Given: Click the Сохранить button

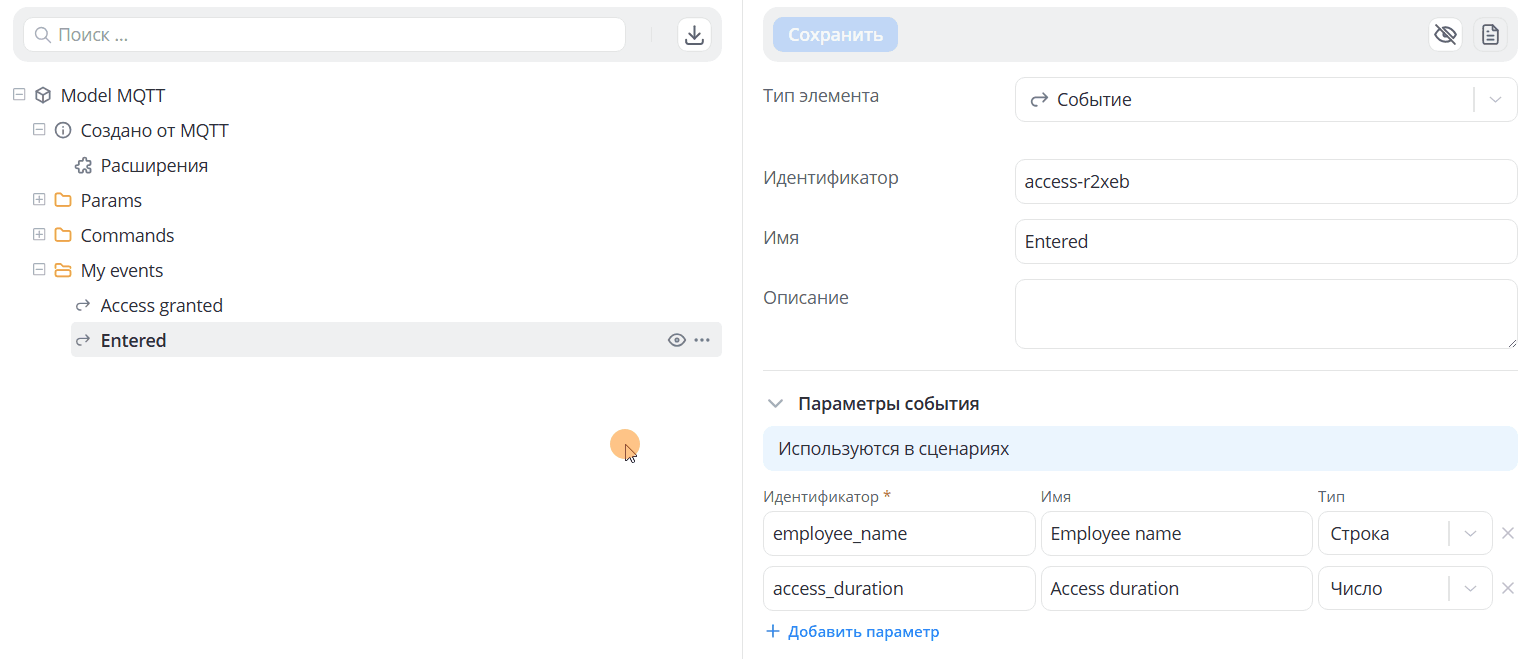Looking at the screenshot, I should [835, 35].
